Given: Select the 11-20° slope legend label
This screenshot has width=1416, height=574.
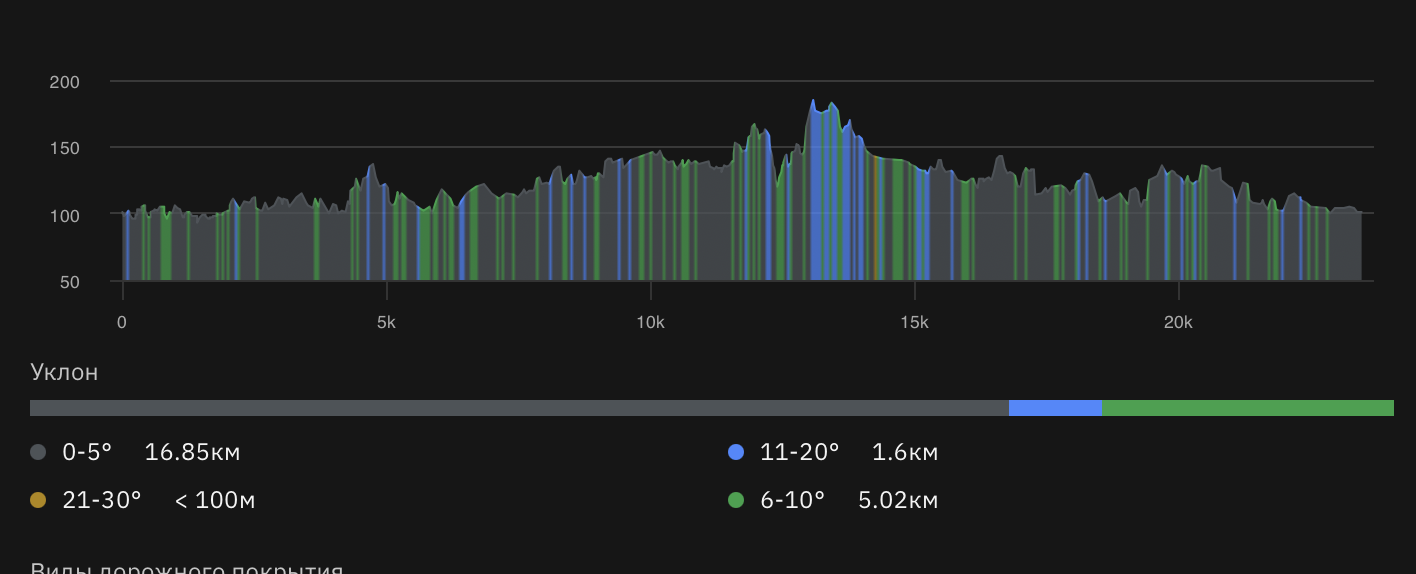Looking at the screenshot, I should [x=800, y=453].
